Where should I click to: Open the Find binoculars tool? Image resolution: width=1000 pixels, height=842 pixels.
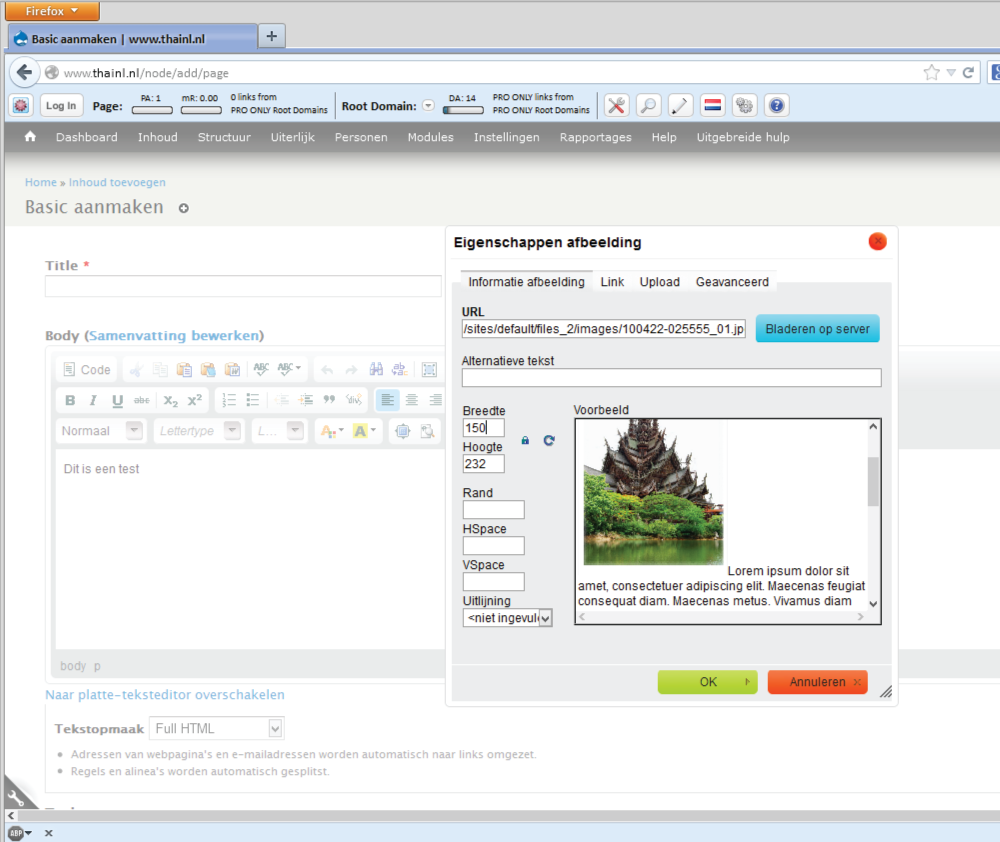(377, 369)
